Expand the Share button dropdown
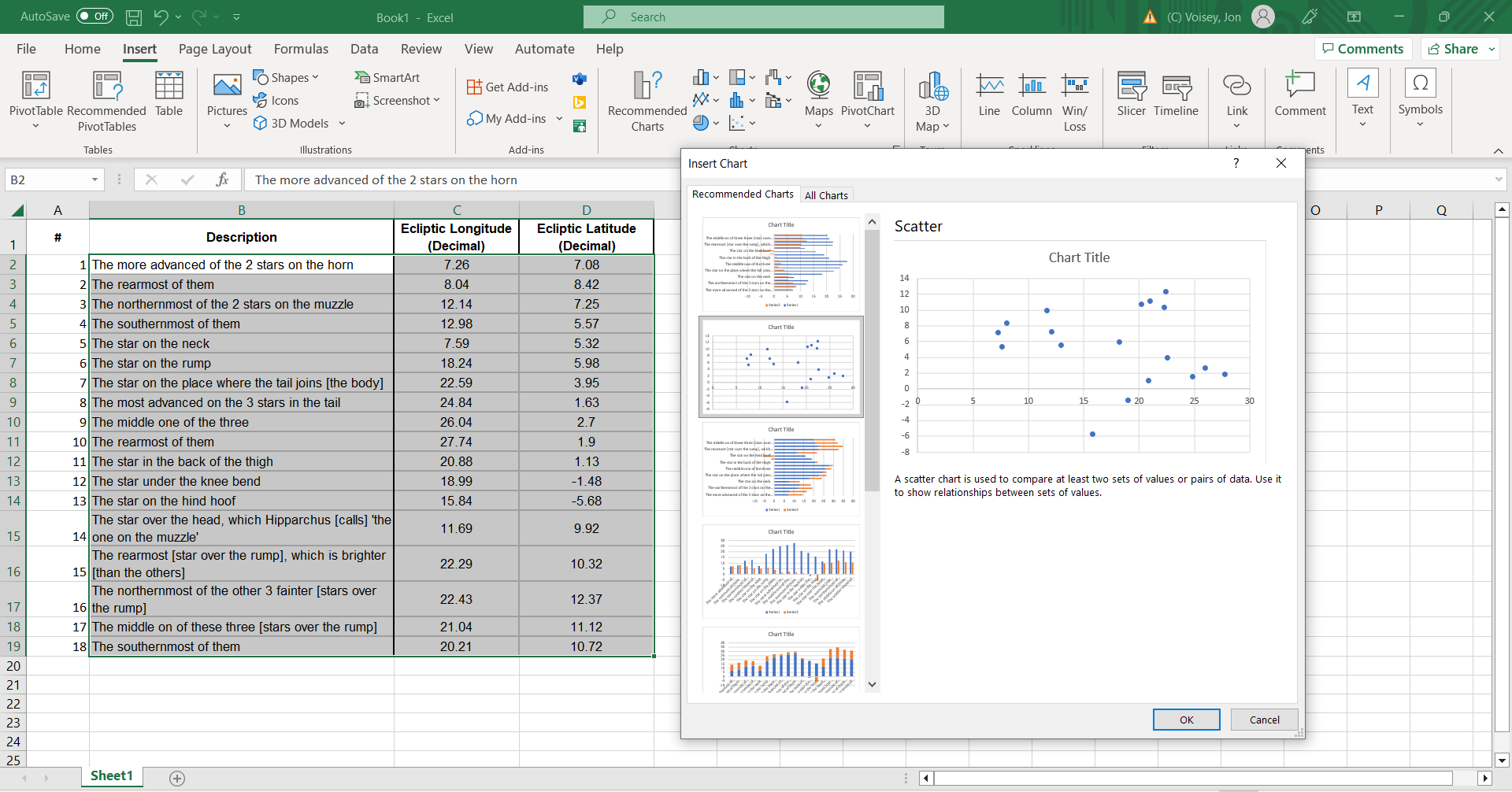The height and width of the screenshot is (792, 1512). coord(1492,49)
